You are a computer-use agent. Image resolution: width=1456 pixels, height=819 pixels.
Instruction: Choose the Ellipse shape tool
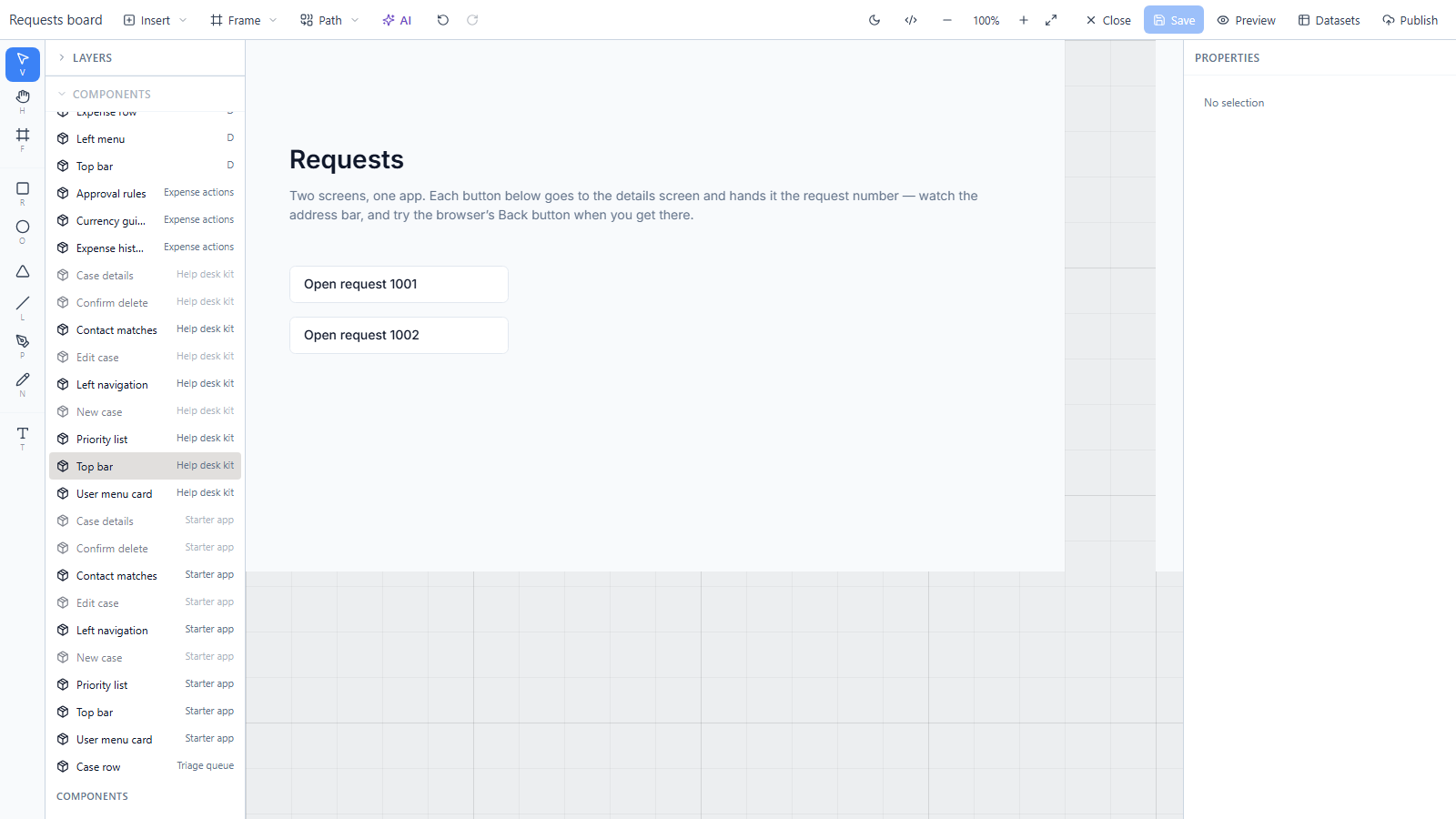click(23, 231)
